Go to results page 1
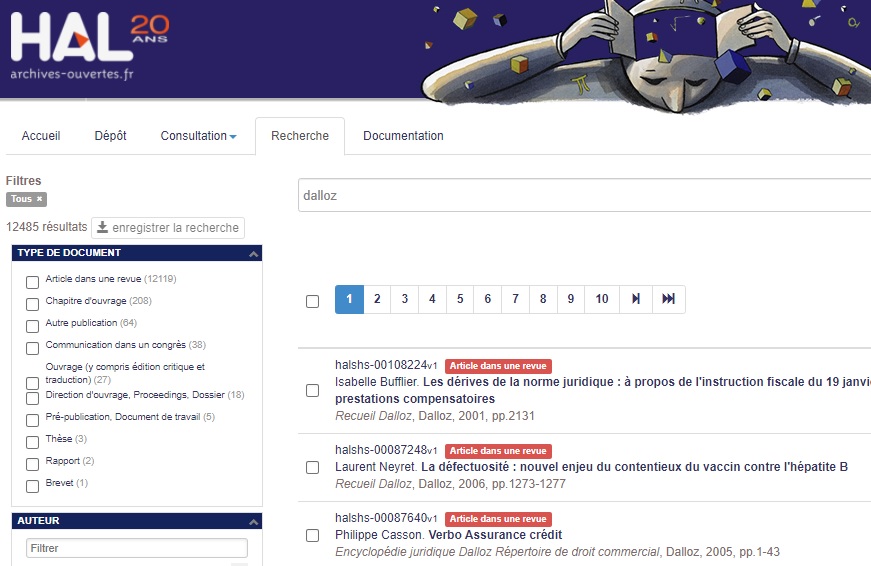The image size is (871, 566). [349, 299]
